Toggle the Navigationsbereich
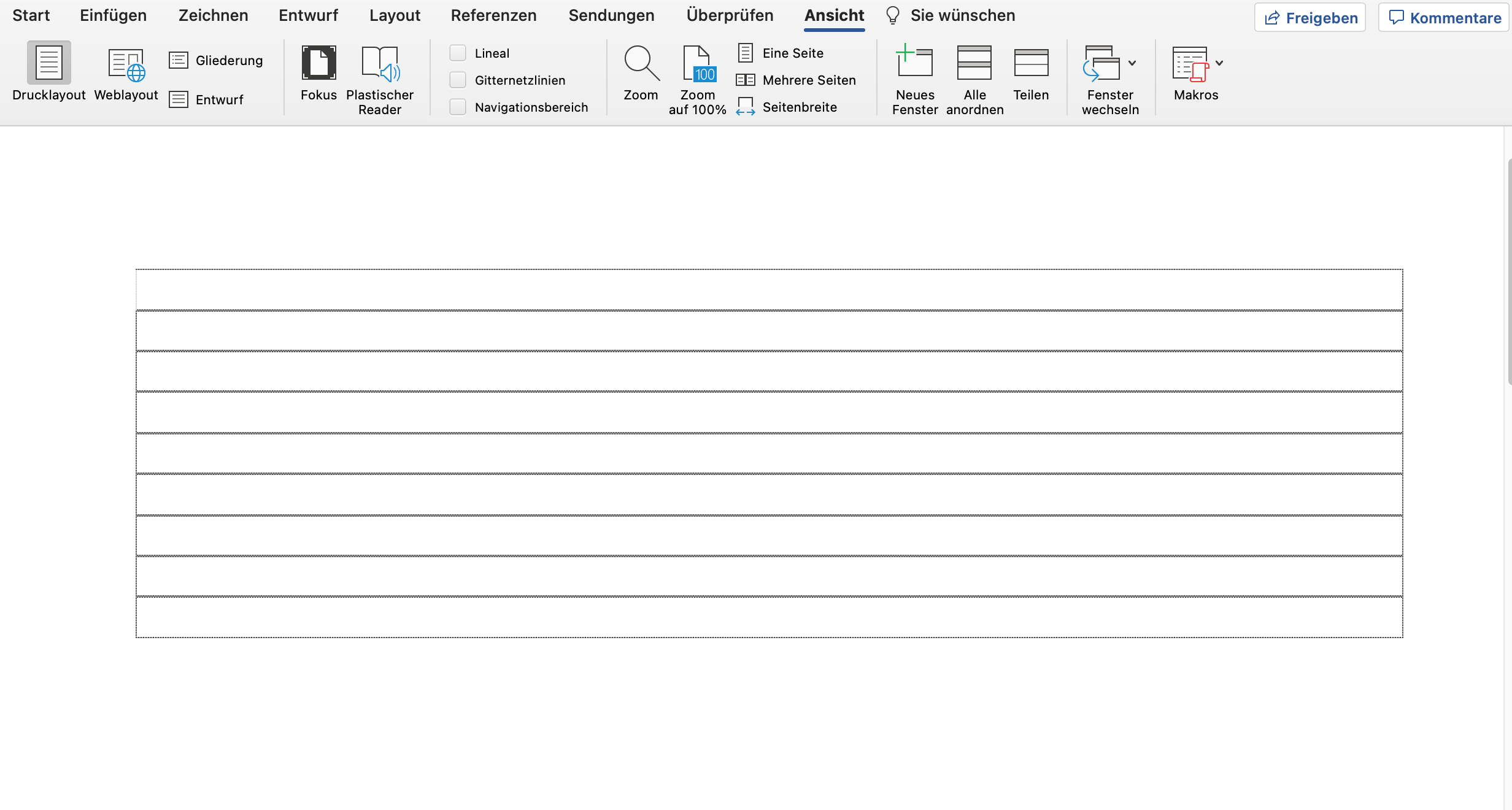The height and width of the screenshot is (810, 1512). point(458,106)
